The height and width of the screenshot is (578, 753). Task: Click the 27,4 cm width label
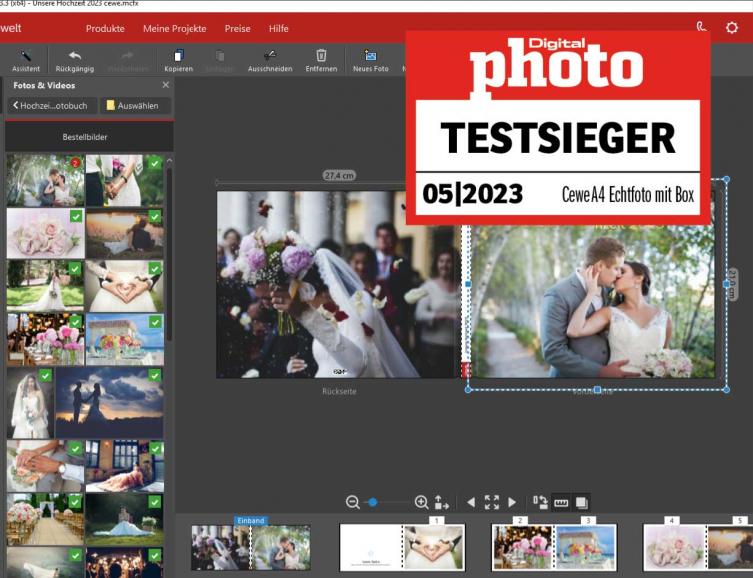coord(339,176)
